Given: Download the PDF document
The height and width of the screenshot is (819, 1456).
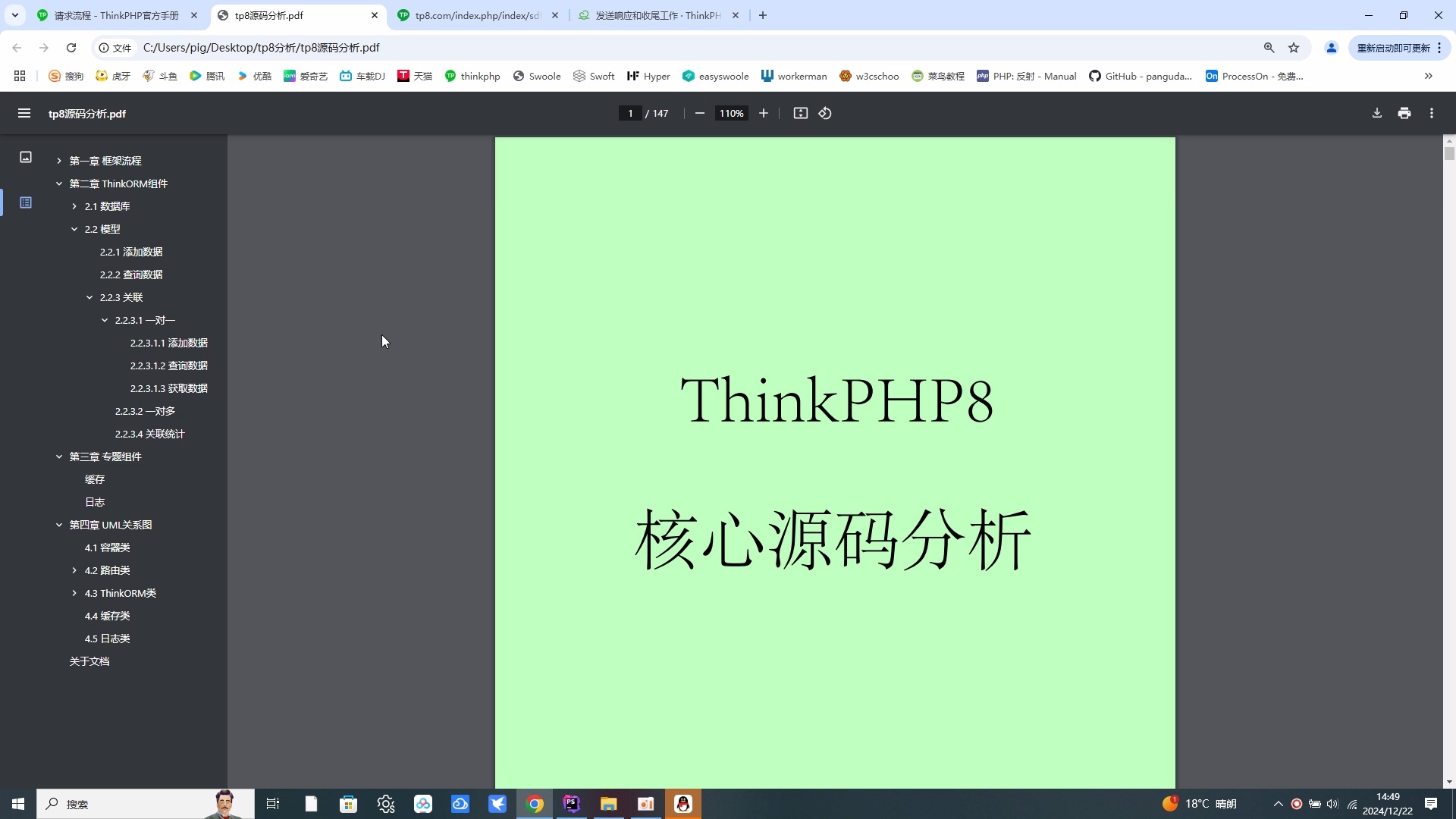Looking at the screenshot, I should (1376, 113).
